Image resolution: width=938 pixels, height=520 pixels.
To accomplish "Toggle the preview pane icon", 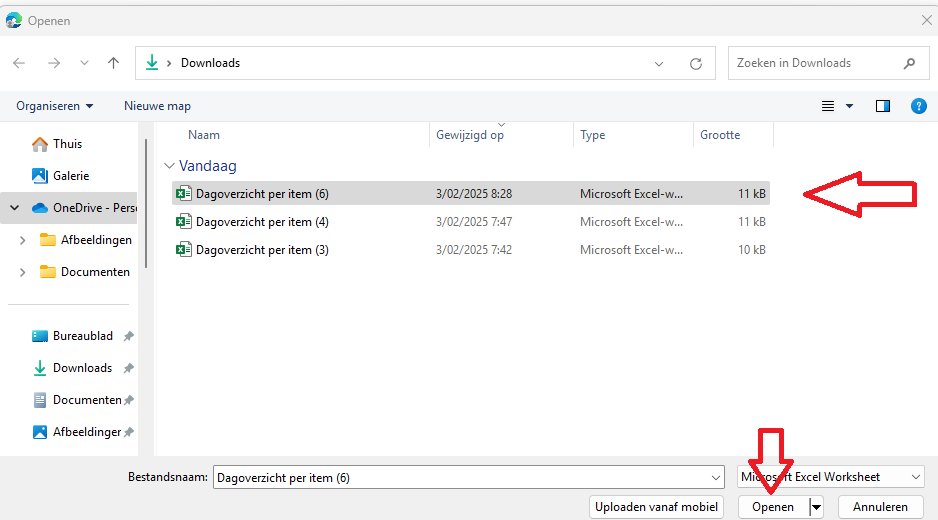I will point(883,106).
